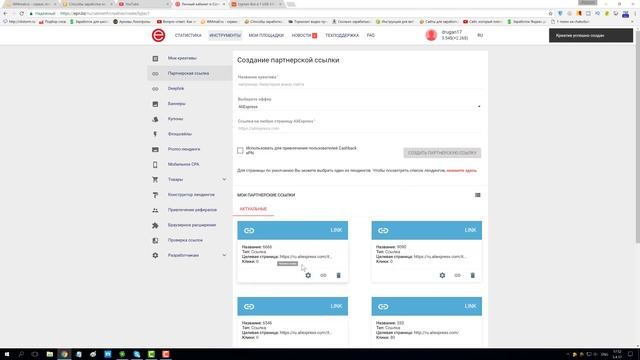Open File Explorer from the taskbar
This screenshot has width=640, height=360.
tap(50, 354)
